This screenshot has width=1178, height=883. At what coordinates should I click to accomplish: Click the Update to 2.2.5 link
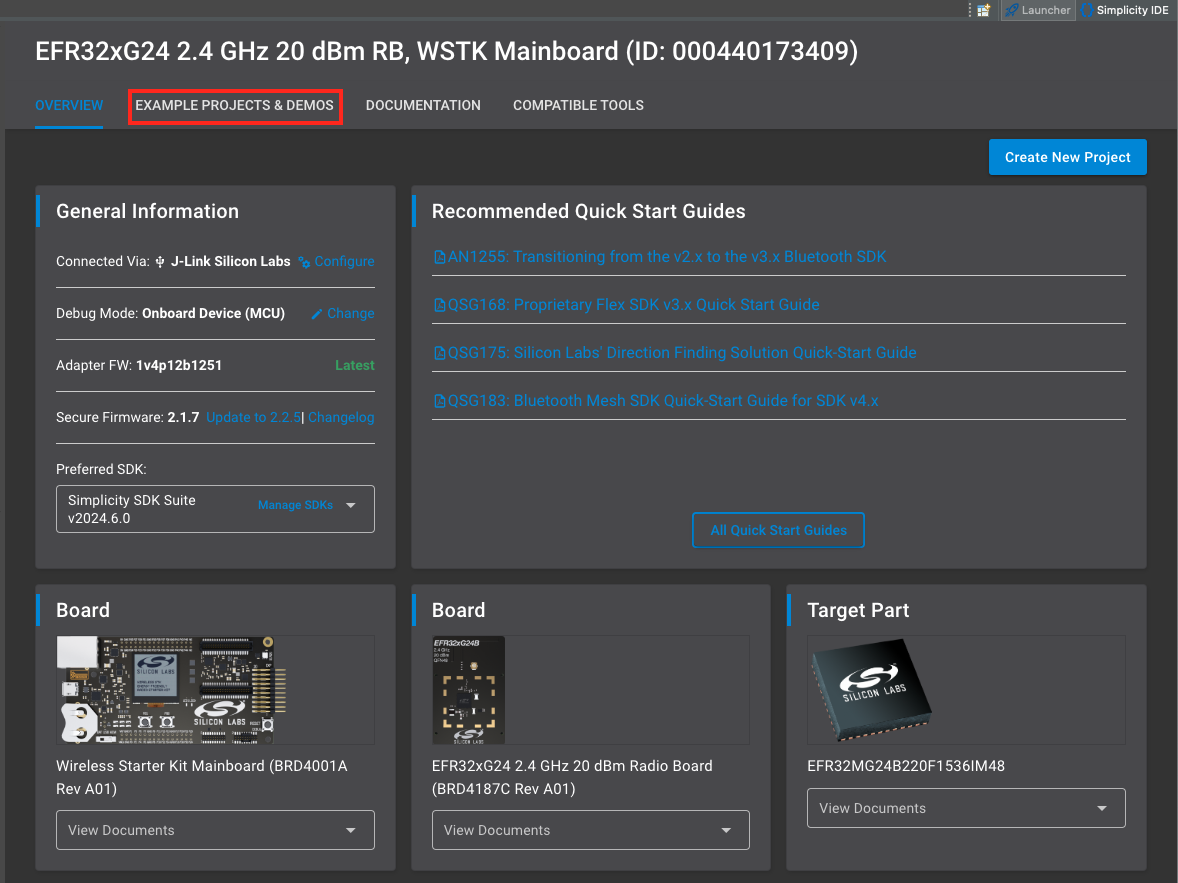253,418
